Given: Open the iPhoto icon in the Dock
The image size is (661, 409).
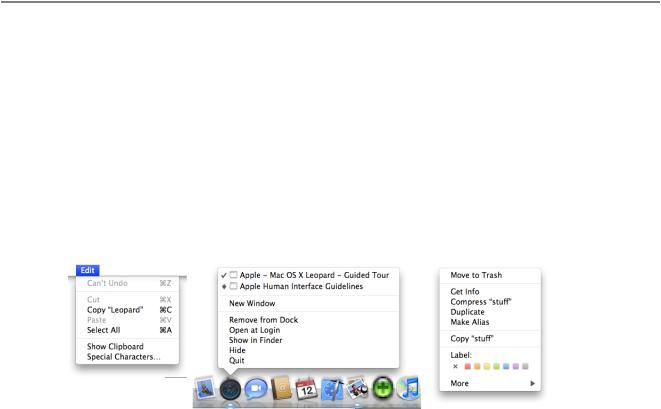Looking at the screenshot, I should click(357, 388).
